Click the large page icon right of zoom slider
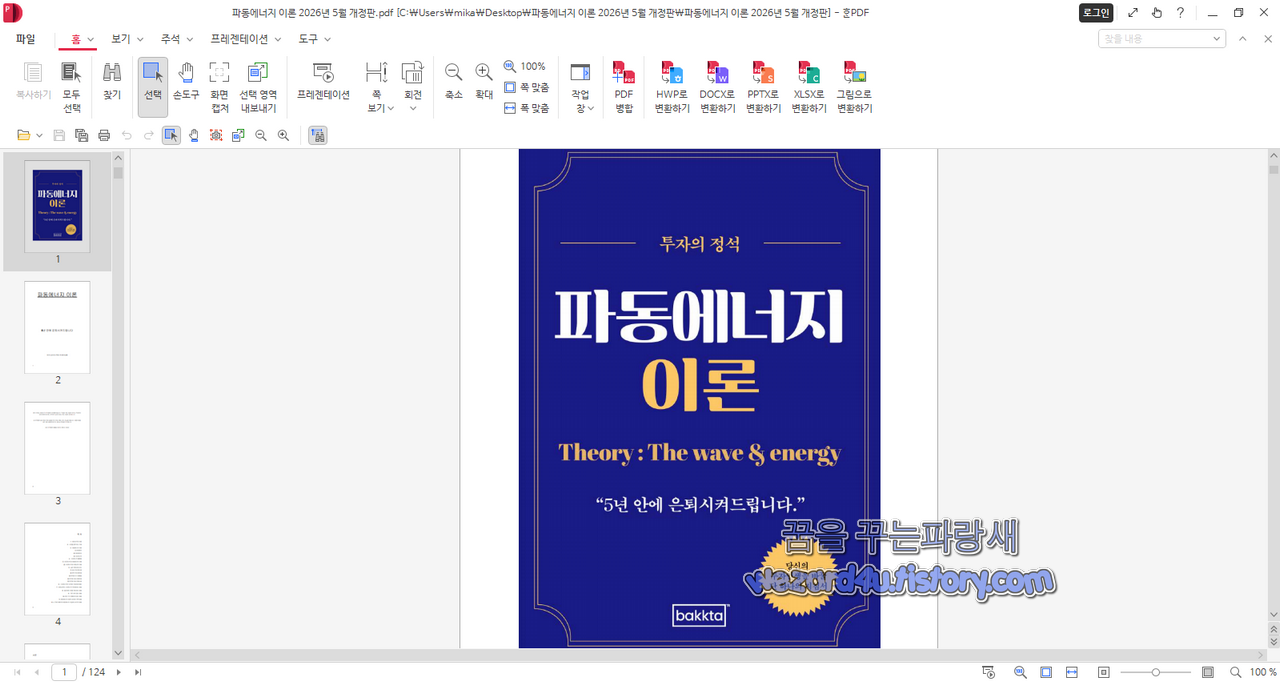Screen dimensions: 1280x682 pyautogui.click(x=1208, y=672)
